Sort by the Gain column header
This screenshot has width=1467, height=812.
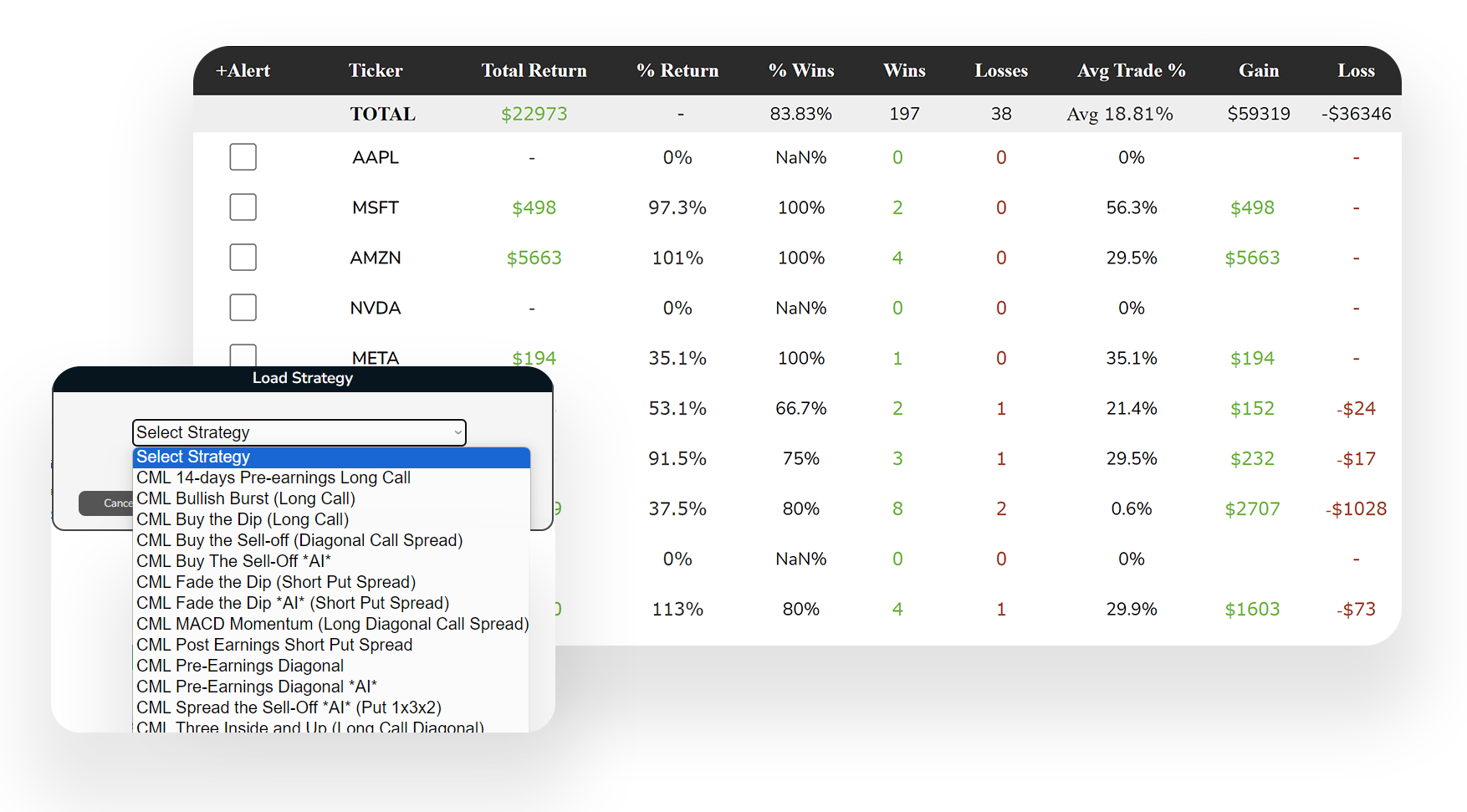click(x=1259, y=71)
